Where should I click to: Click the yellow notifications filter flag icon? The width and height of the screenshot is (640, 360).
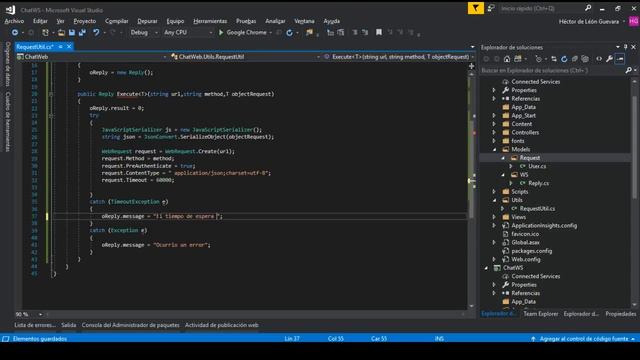point(476,8)
